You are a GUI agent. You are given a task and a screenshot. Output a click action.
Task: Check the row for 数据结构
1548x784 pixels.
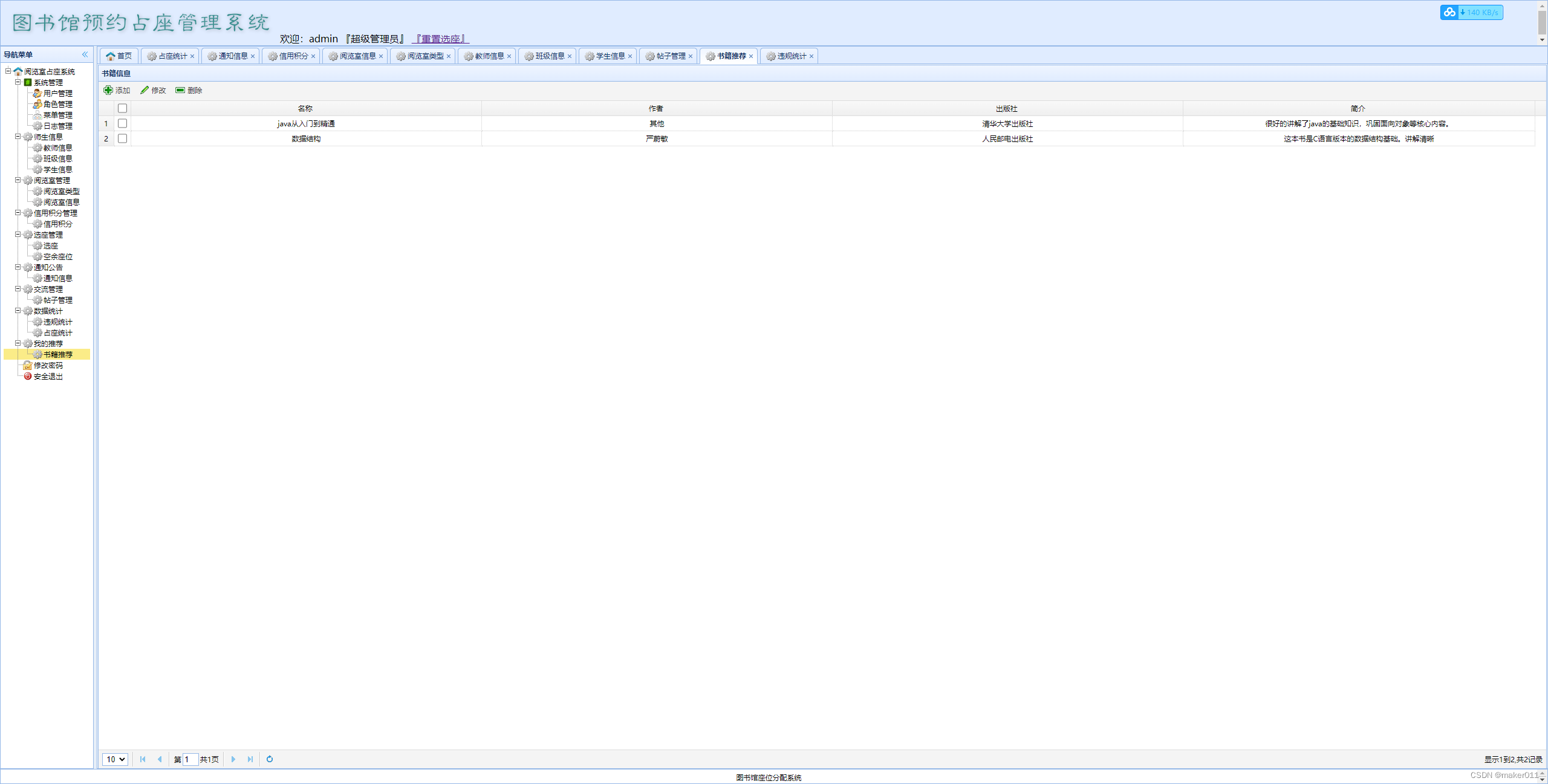click(x=122, y=138)
